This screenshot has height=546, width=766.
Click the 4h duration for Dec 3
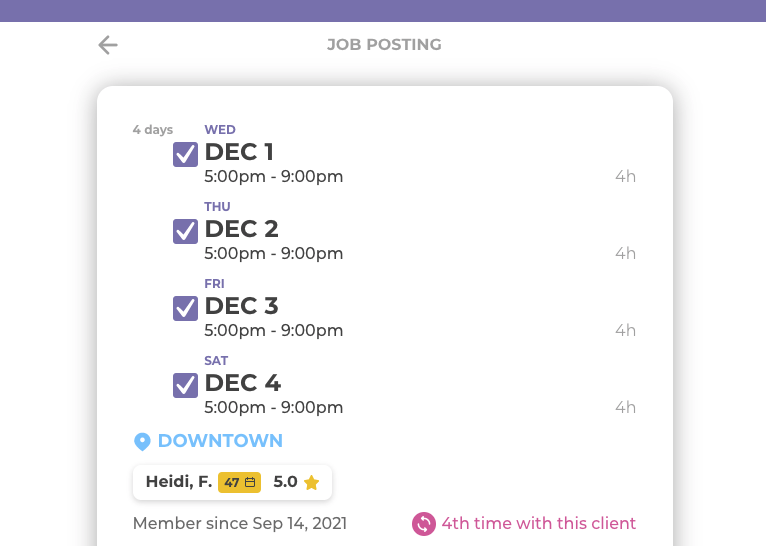click(x=625, y=330)
